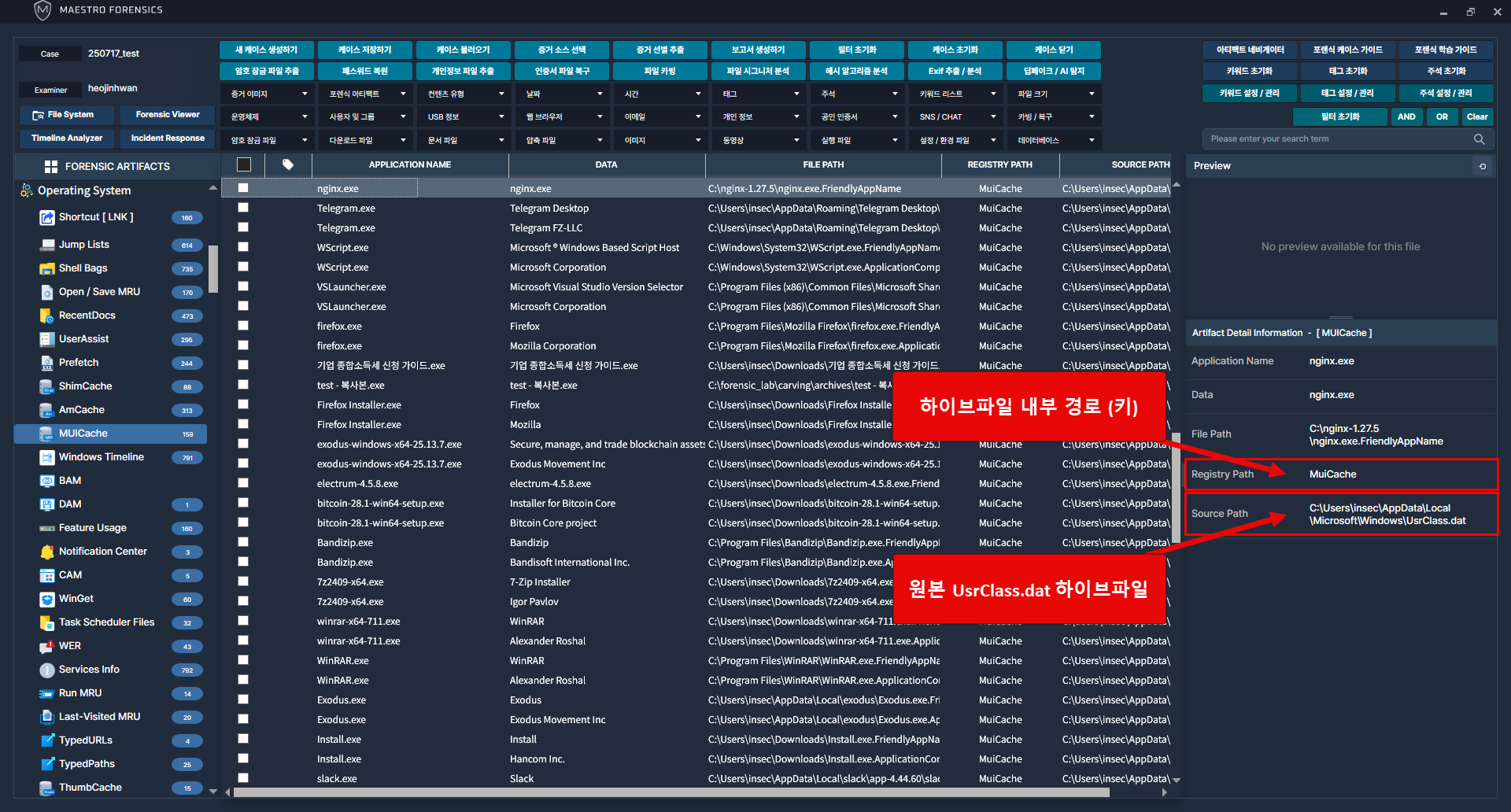Screen dimensions: 1511x812
Task: Check the first WScript.exe row checkbox
Action: 243,247
